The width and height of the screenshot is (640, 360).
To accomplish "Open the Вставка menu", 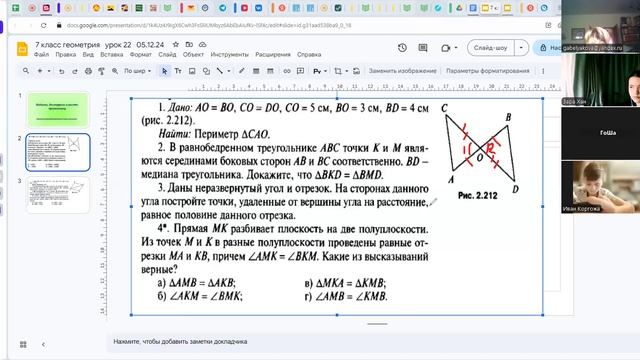I will (111, 54).
